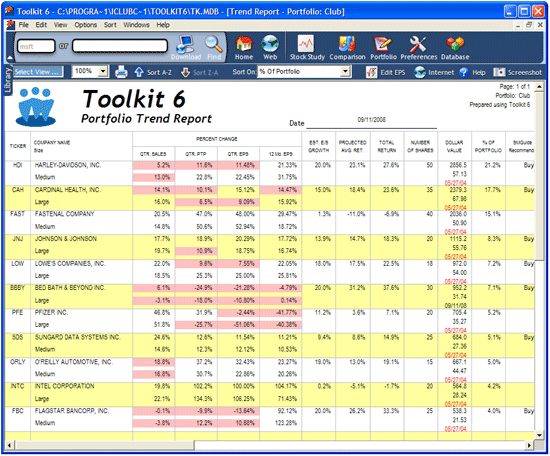
Task: Click BED BATH & BEYOND INC. name
Action: click(70, 288)
